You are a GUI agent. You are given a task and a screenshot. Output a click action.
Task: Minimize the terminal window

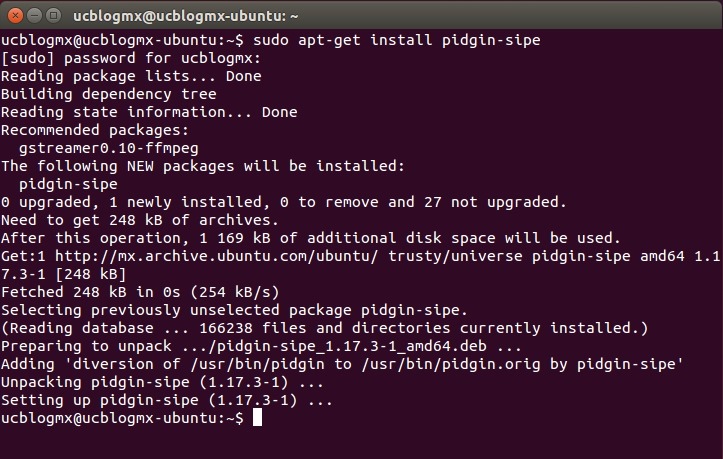[33, 14]
